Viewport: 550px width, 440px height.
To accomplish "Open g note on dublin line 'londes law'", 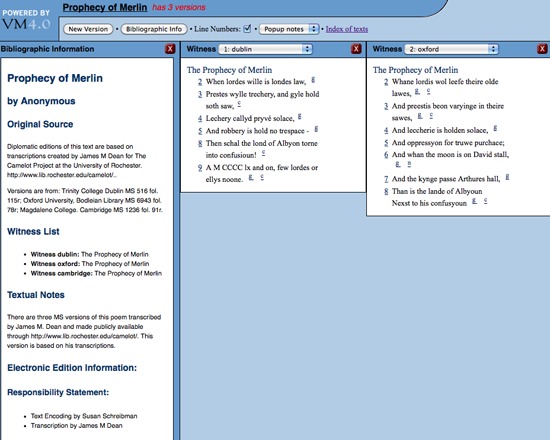I will tap(313, 80).
